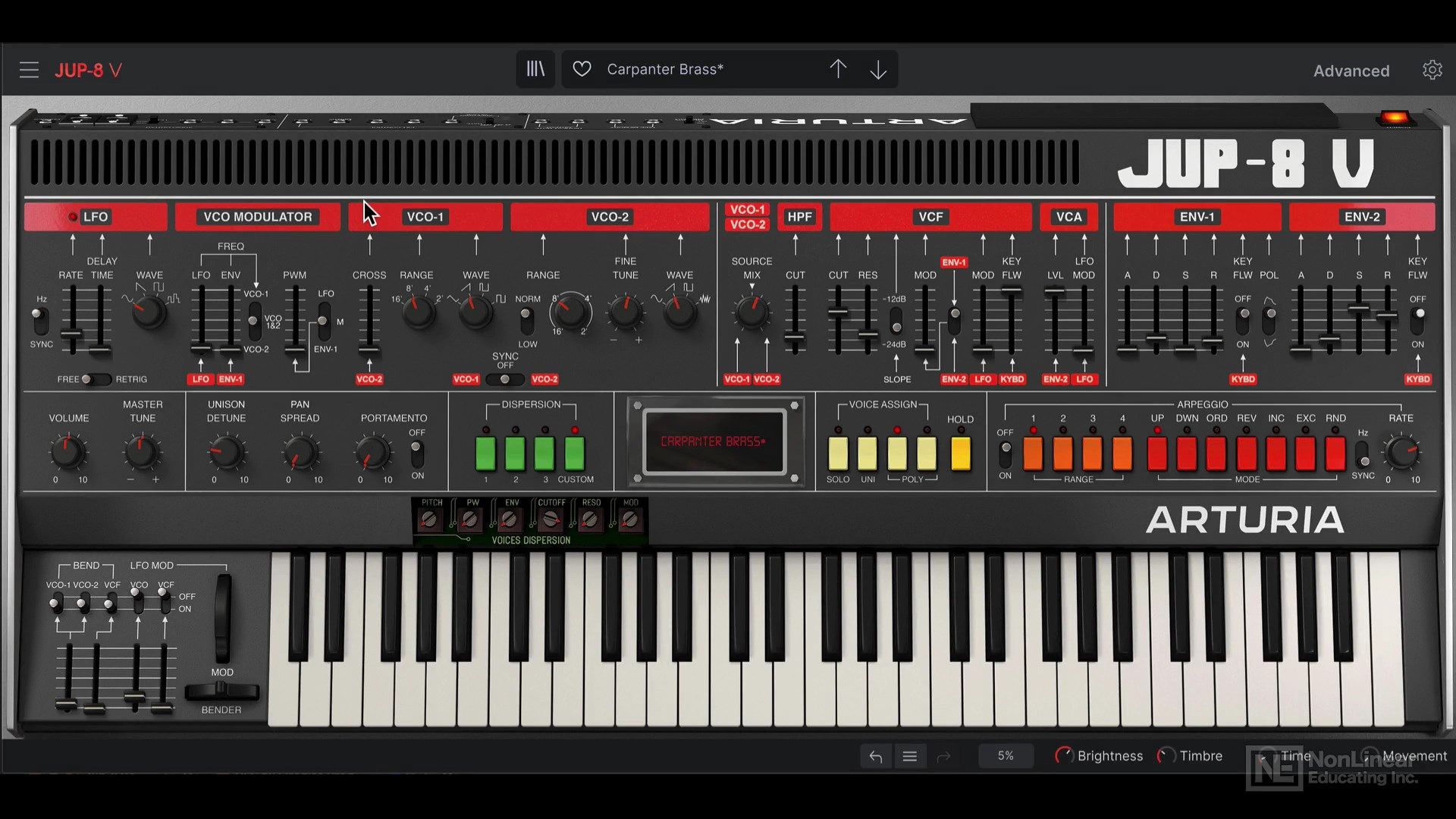Turn the PAN SPREAD knob
This screenshot has width=1456, height=819.
pos(300,452)
